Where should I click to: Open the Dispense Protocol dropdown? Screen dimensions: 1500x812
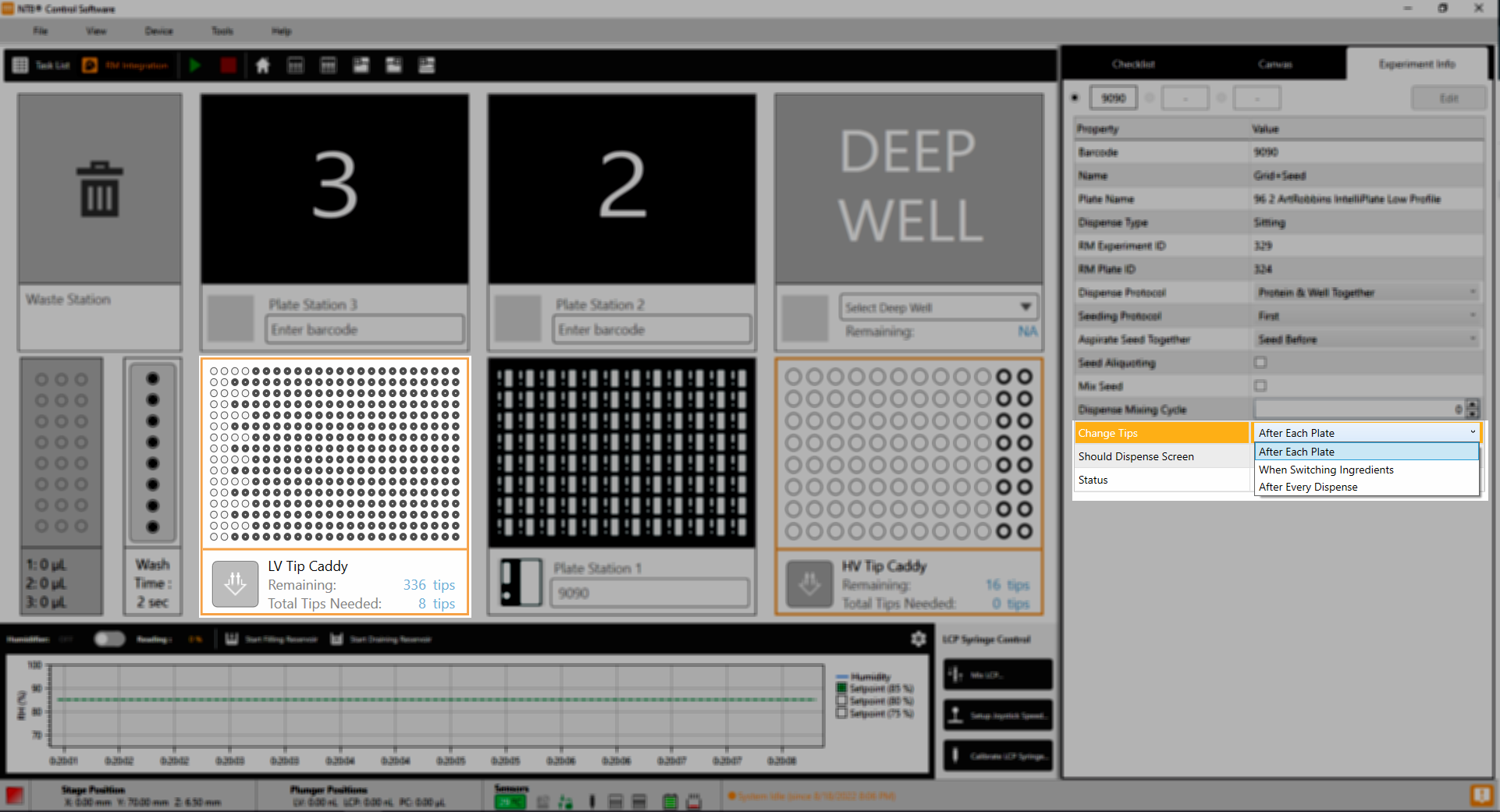[x=1366, y=293]
